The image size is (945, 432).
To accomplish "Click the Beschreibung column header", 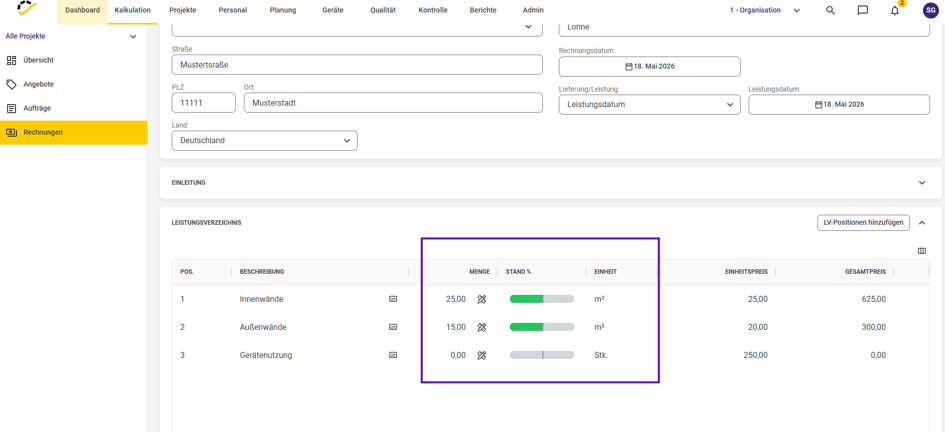I will (262, 272).
